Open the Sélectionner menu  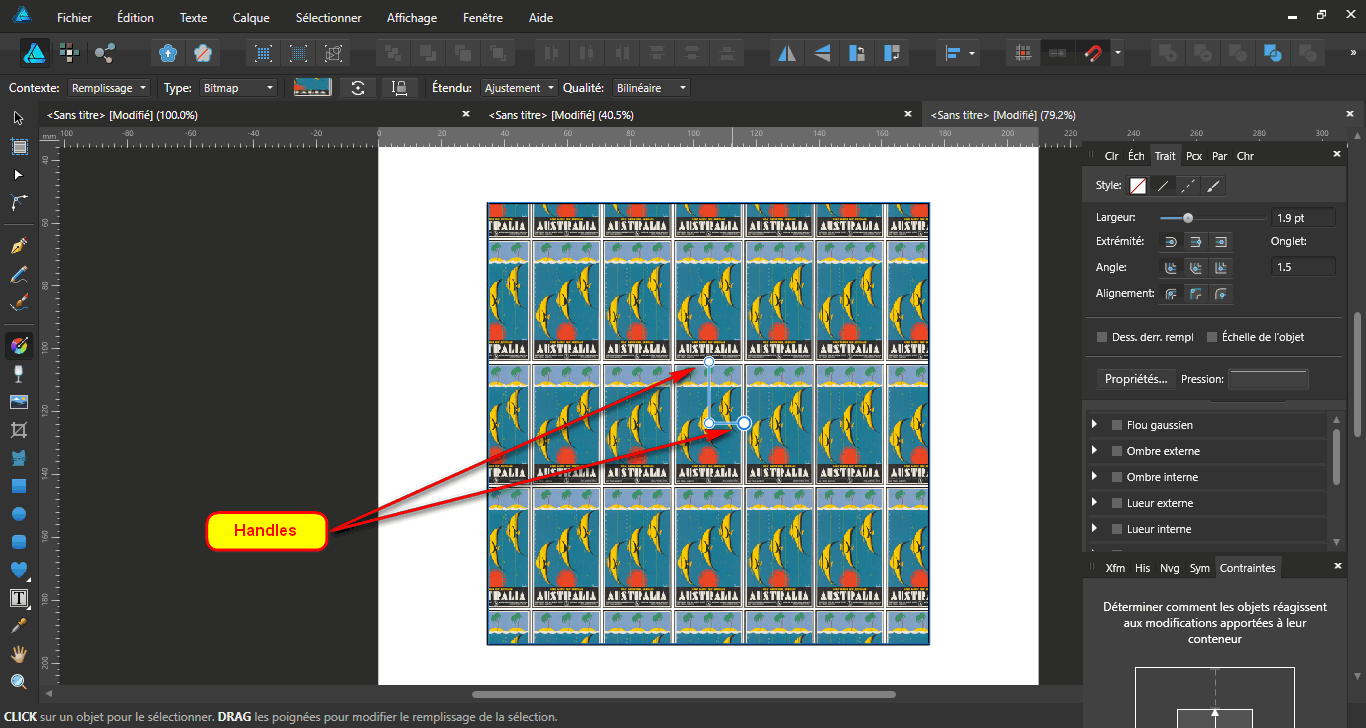click(x=328, y=18)
